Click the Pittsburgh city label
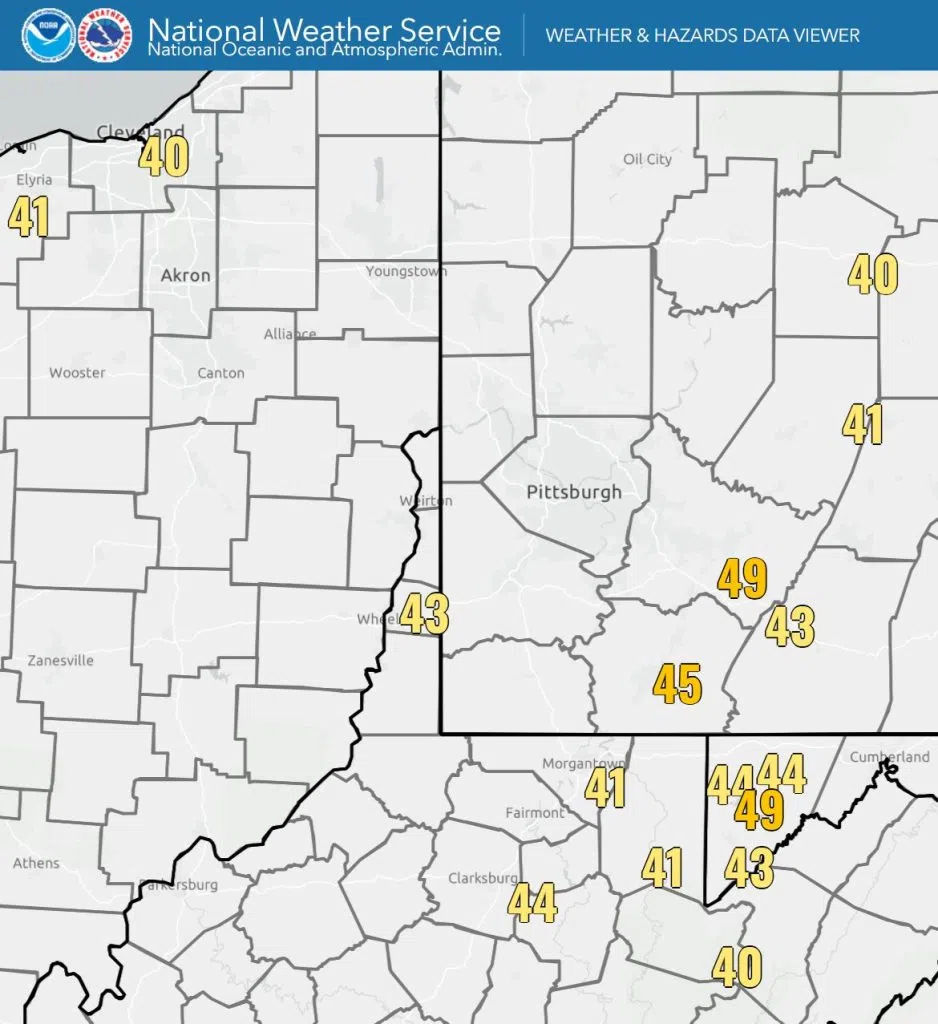Screen dimensions: 938x1024 573,492
